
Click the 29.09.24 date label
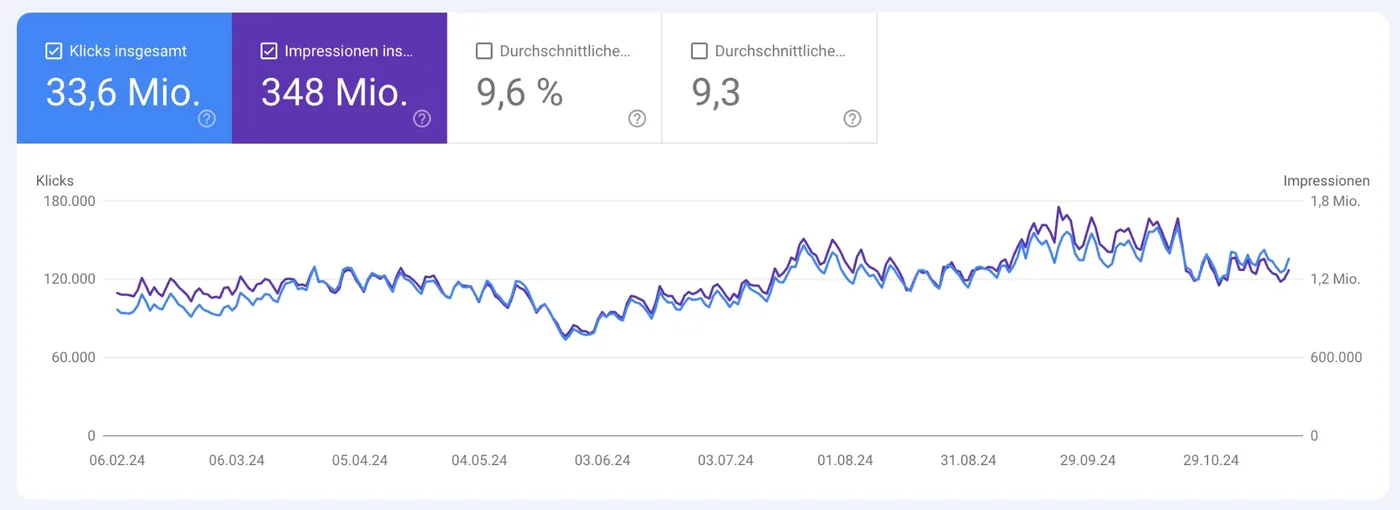pos(1088,461)
